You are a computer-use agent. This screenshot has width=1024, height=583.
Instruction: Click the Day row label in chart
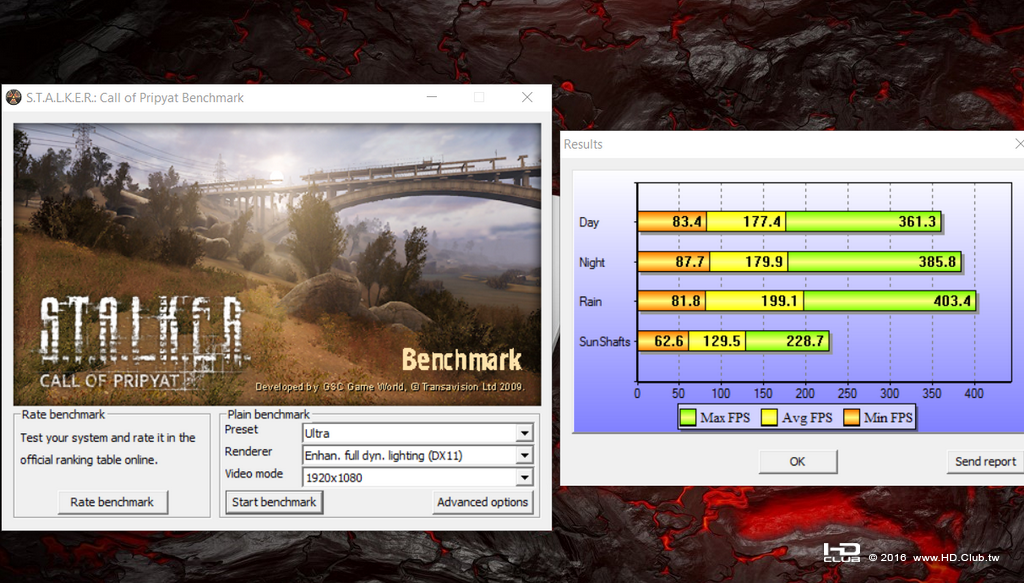588,222
